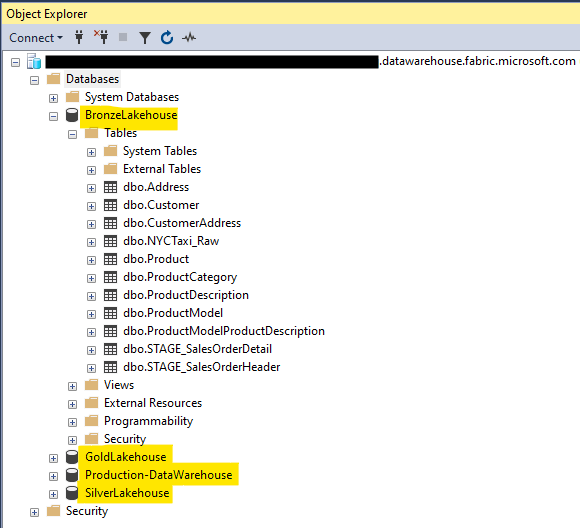Expand the Production-DataWarehouse database node
This screenshot has height=528, width=580.
[x=53, y=476]
